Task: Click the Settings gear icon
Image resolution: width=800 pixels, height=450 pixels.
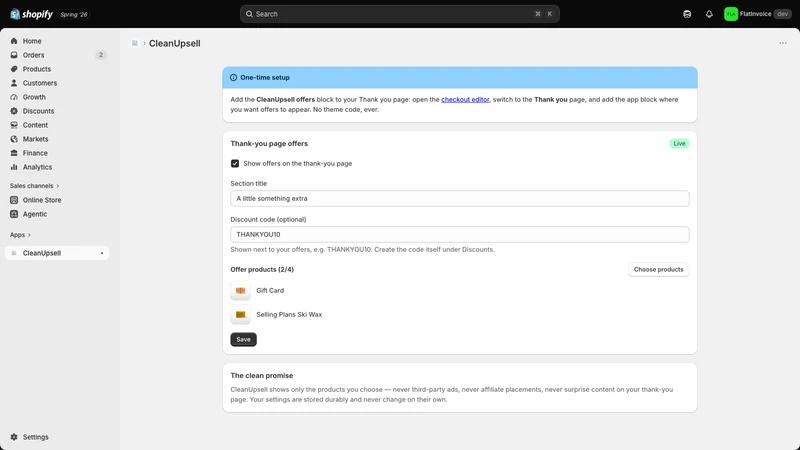Action: tap(14, 437)
